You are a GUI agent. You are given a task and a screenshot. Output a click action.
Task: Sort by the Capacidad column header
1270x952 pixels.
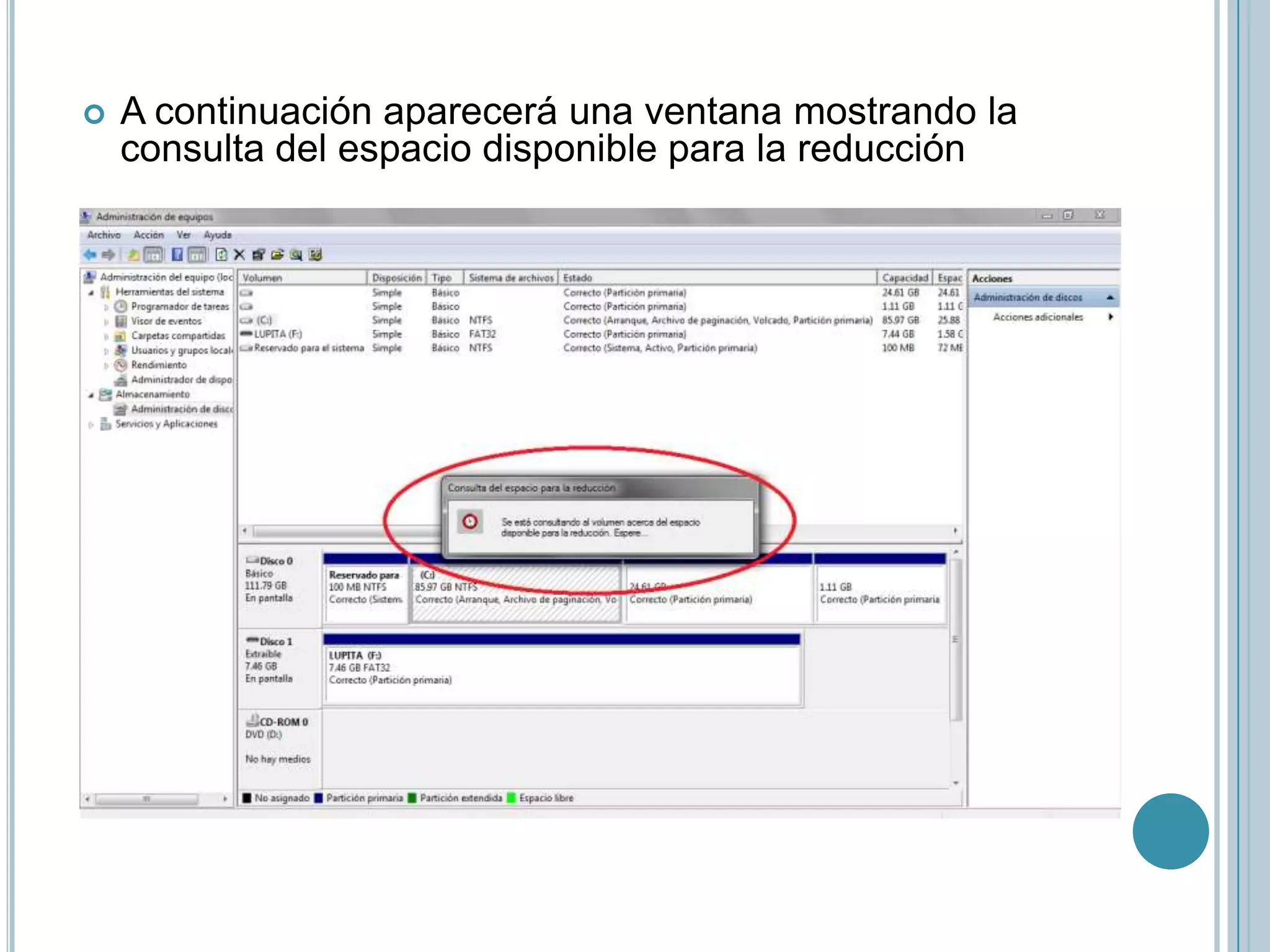pos(905,278)
